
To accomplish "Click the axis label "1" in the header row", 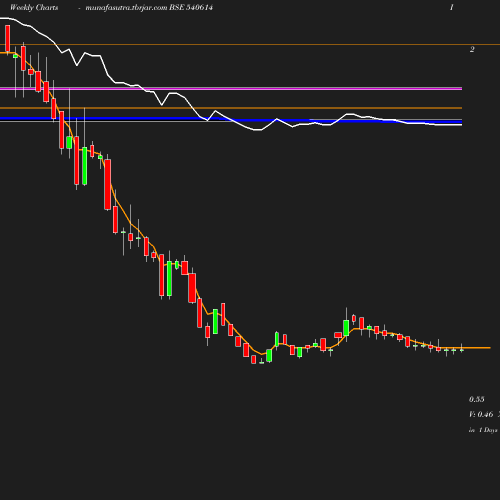I will (452, 7).
